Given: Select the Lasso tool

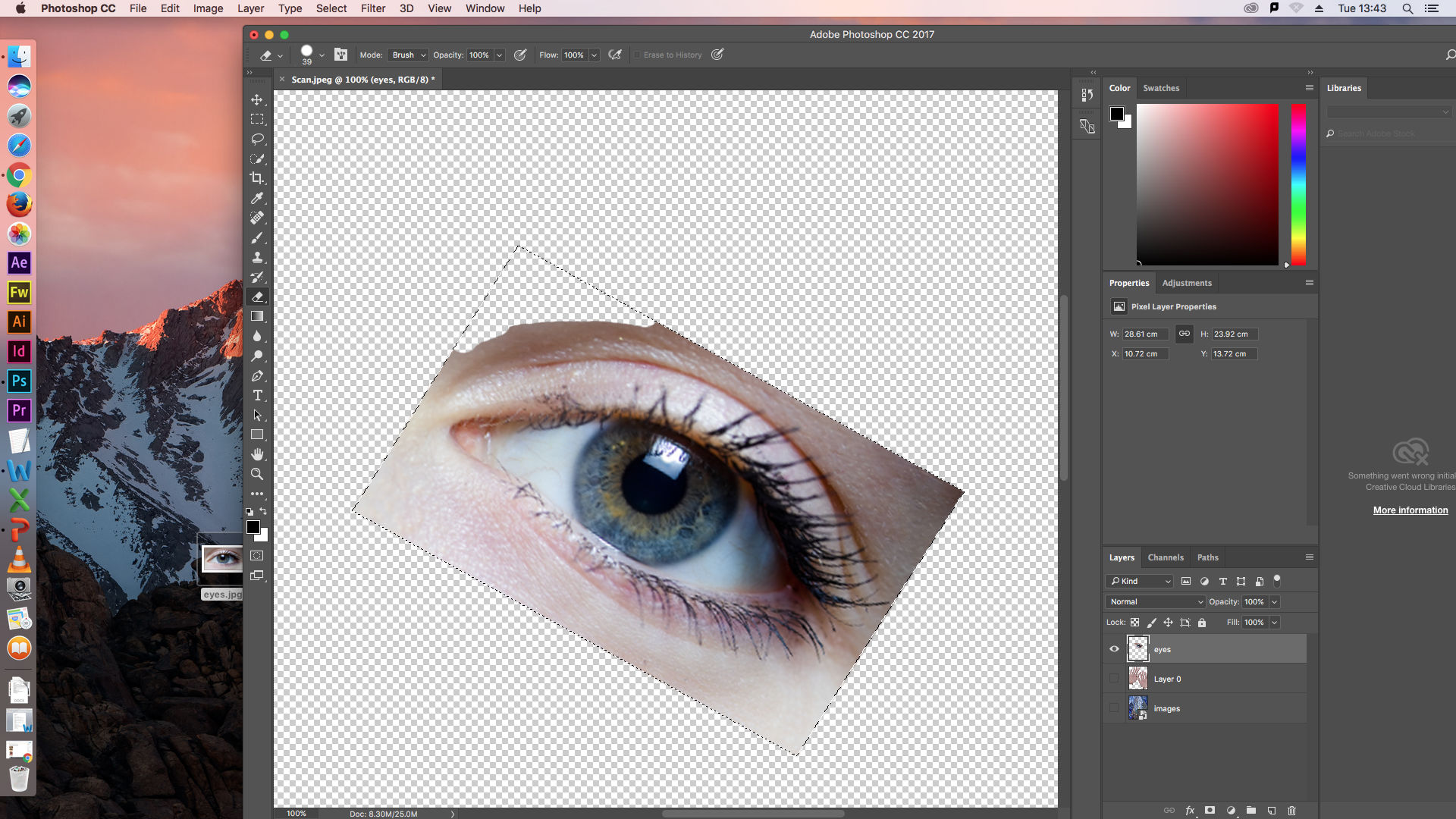Looking at the screenshot, I should 257,139.
